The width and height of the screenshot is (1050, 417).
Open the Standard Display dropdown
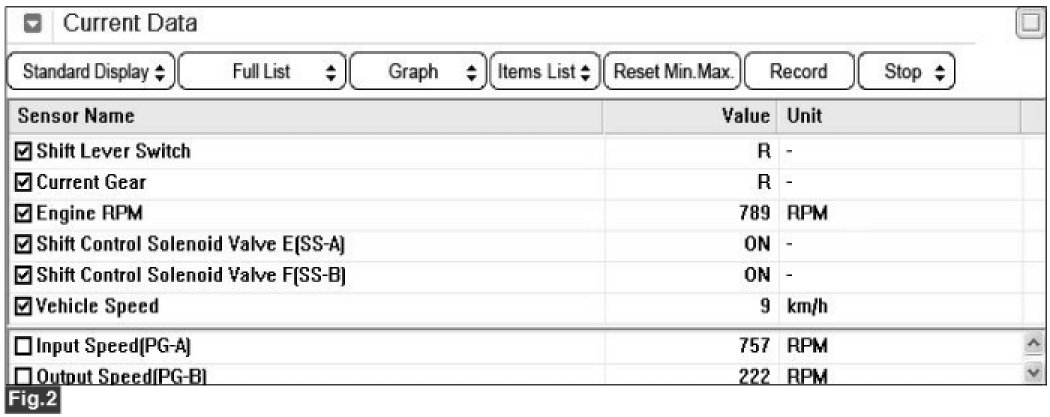click(91, 72)
